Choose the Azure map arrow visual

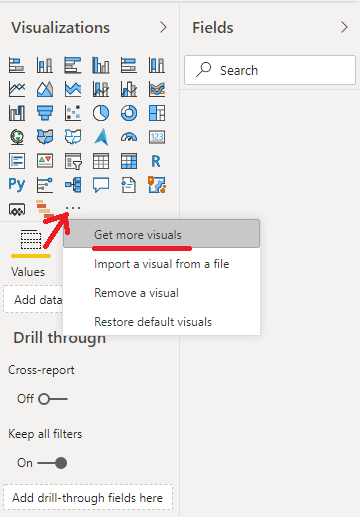101,137
